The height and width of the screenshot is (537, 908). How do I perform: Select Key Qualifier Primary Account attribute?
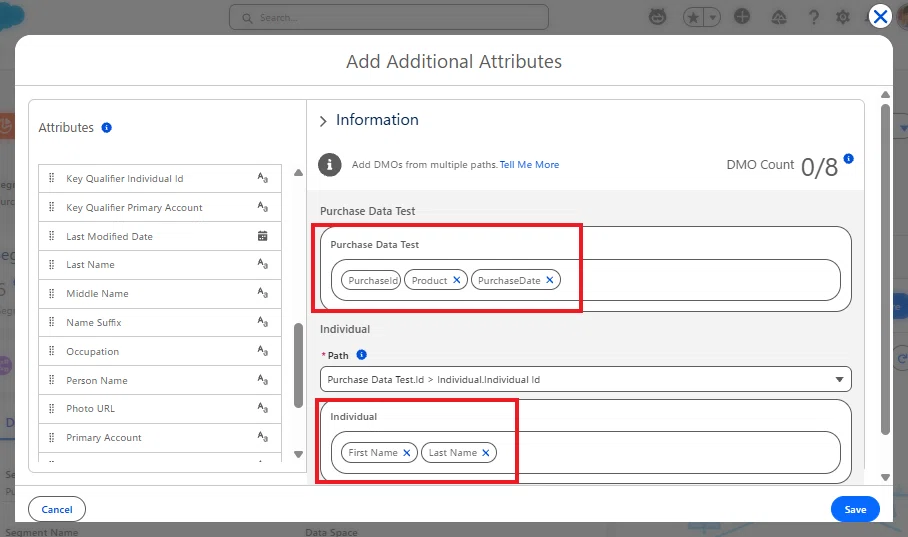160,207
